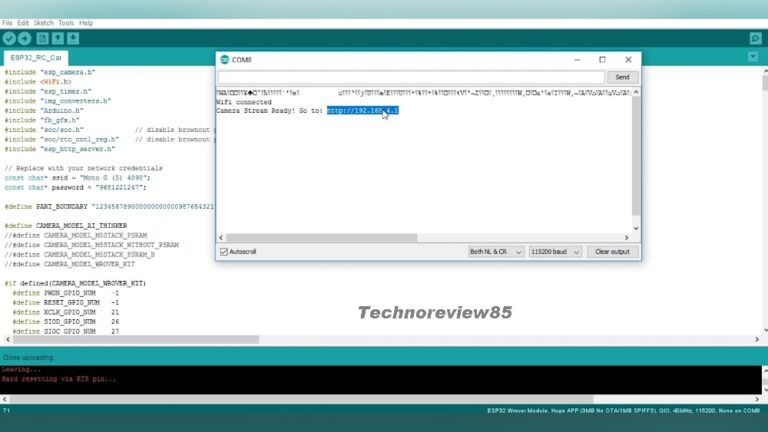Viewport: 768px width, 432px height.
Task: Expand the 115200 baud rate dropdown
Action: [555, 252]
